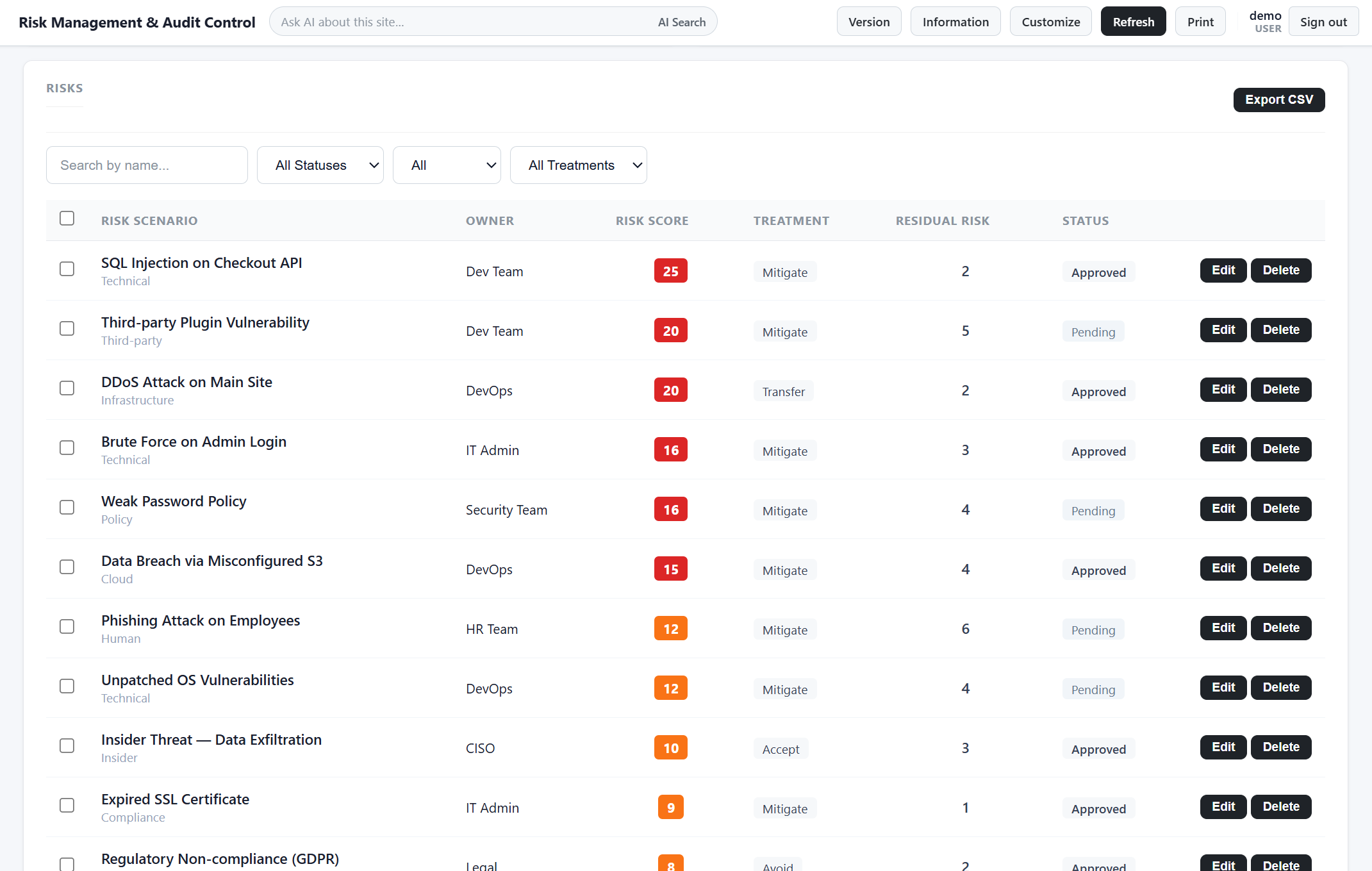Click the AI Search button
Viewport: 1372px width, 871px height.
pyautogui.click(x=682, y=22)
